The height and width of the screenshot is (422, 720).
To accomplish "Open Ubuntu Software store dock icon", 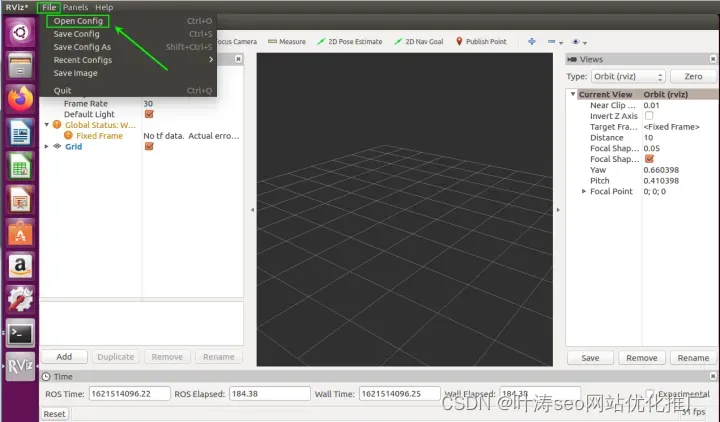I will coord(20,232).
